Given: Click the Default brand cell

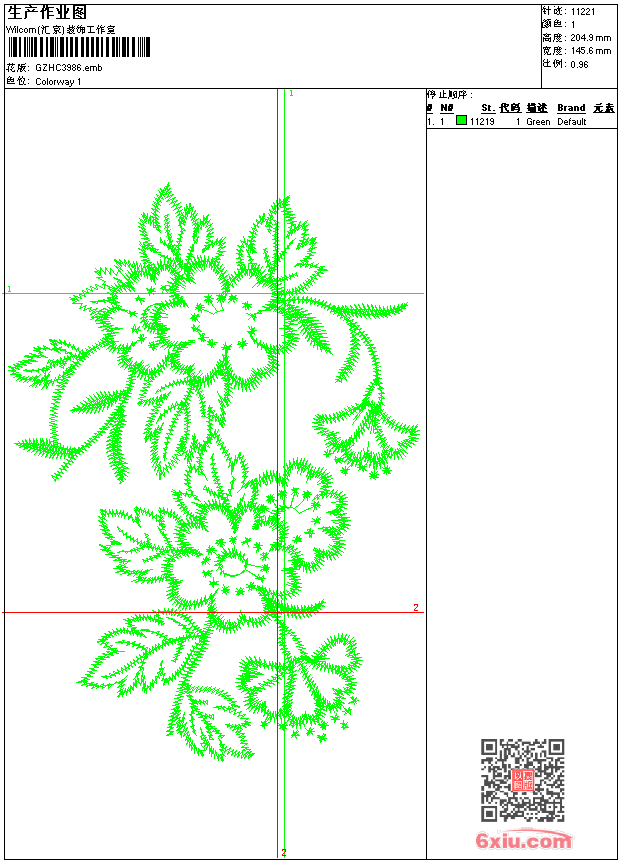Looking at the screenshot, I should click(x=572, y=122).
